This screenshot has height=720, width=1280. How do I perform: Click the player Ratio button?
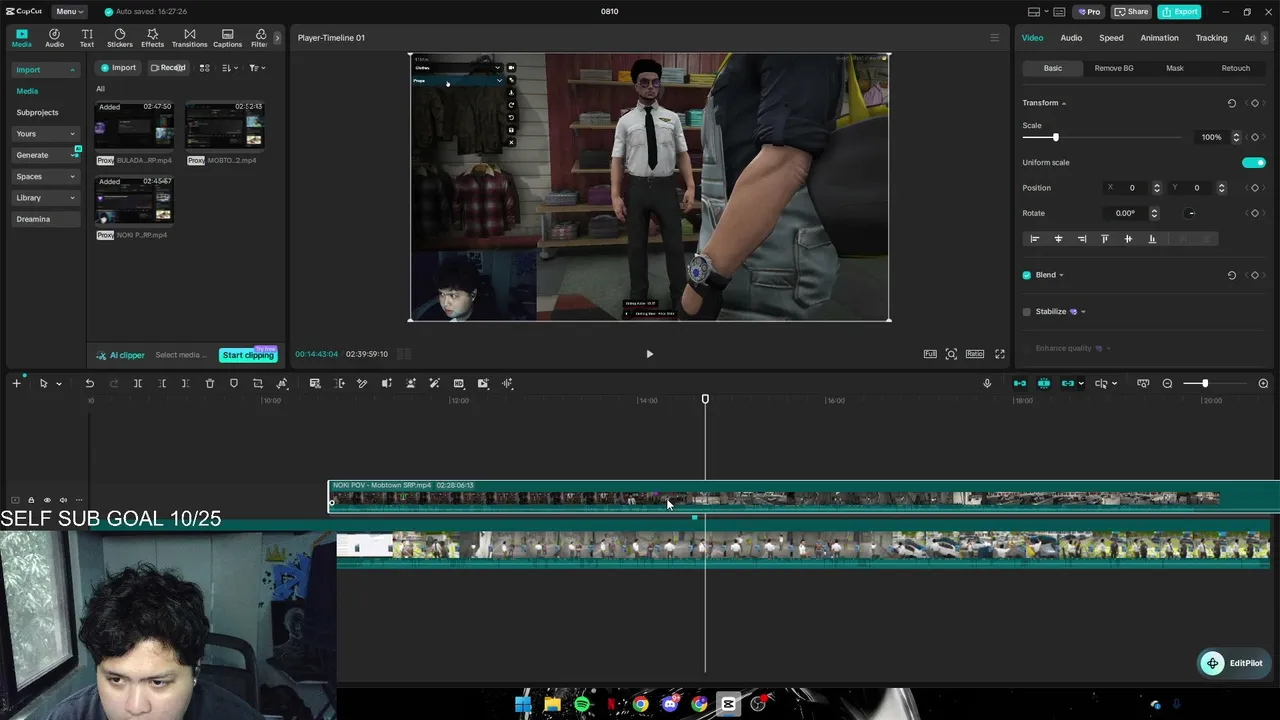point(975,354)
